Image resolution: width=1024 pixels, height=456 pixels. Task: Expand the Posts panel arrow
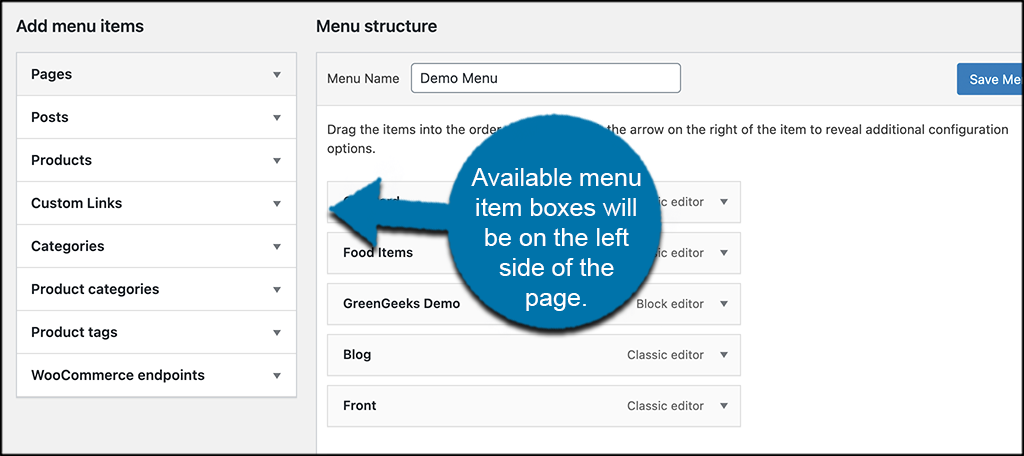click(x=277, y=118)
